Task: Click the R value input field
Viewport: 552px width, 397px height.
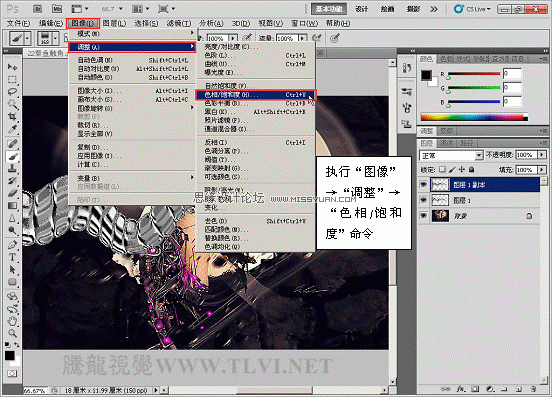Action: pos(512,74)
